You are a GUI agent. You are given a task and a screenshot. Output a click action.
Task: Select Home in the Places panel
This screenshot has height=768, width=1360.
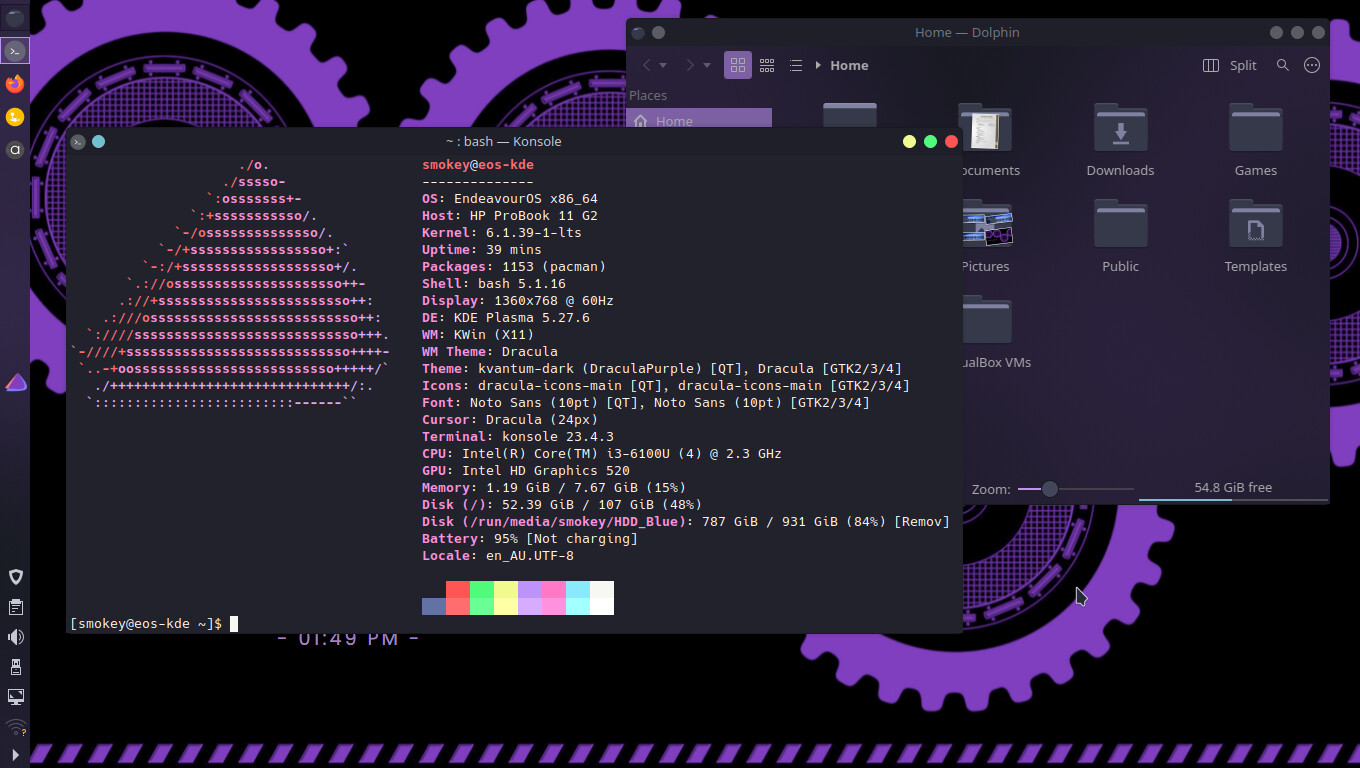698,121
